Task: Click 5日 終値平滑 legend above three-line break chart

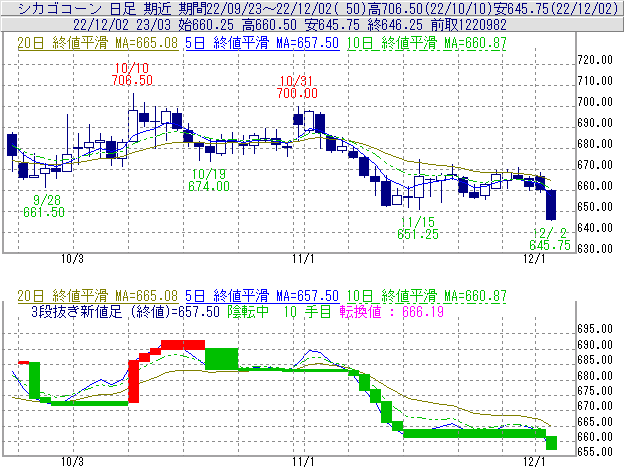Action: [262, 296]
